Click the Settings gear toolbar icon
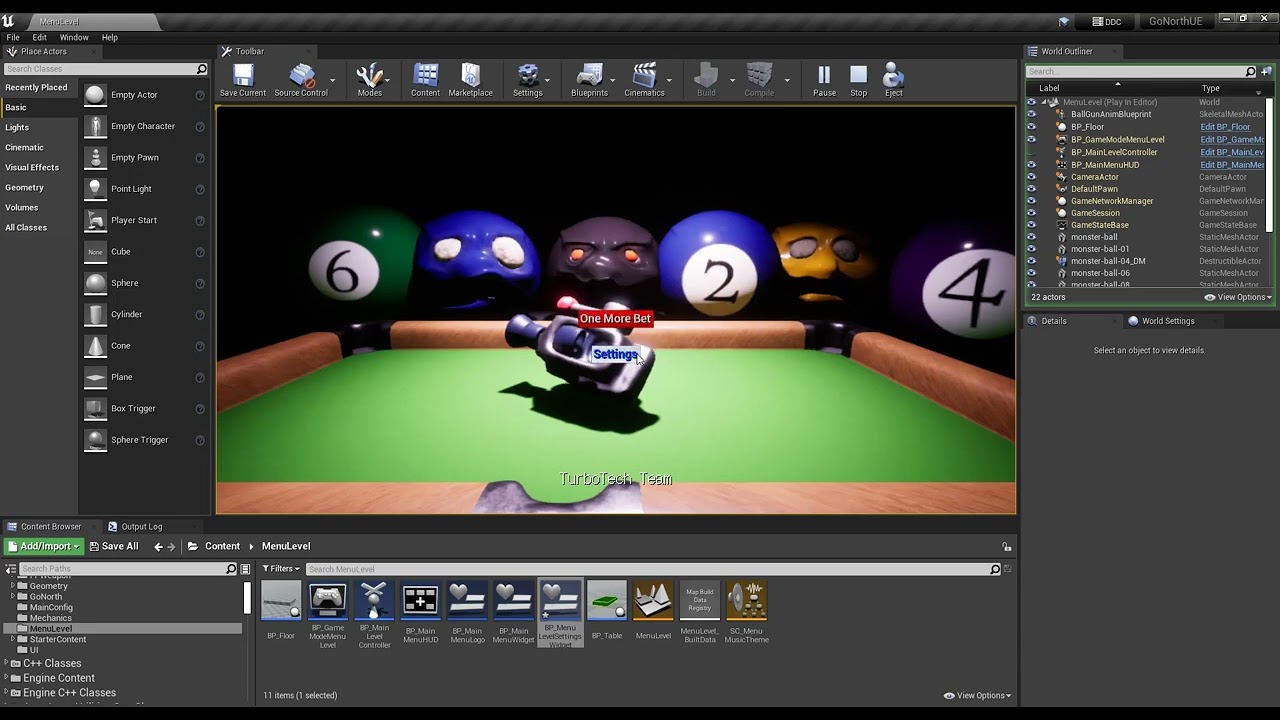Screen dimensions: 1280x720 coord(527,76)
